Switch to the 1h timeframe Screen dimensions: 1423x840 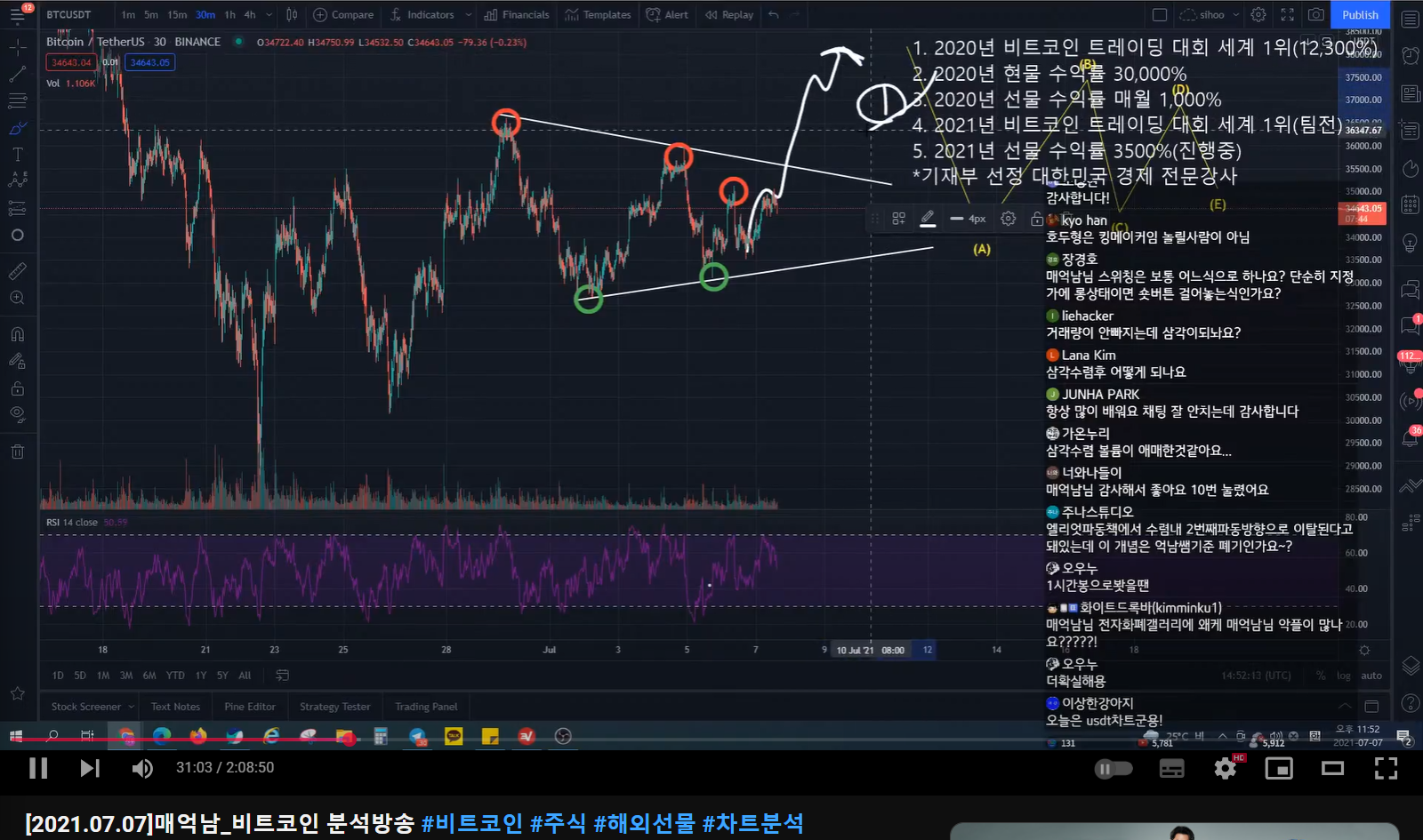tap(230, 15)
